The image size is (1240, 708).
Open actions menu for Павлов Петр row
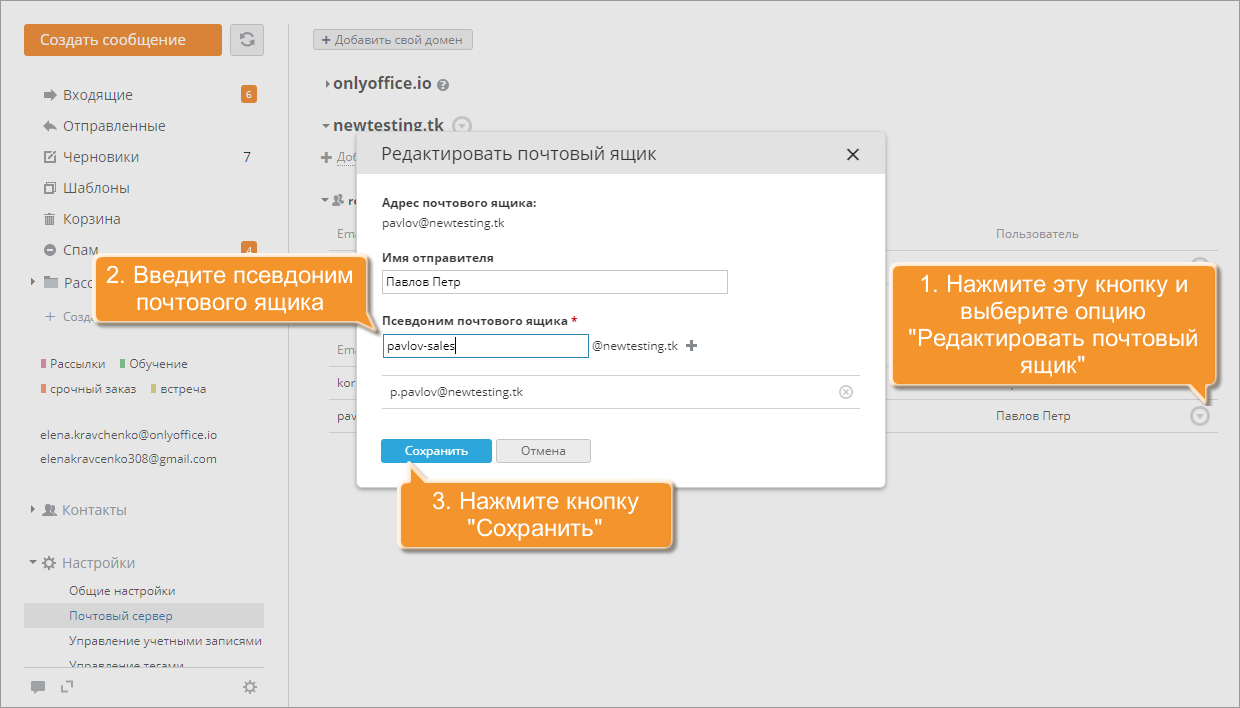(x=1200, y=416)
